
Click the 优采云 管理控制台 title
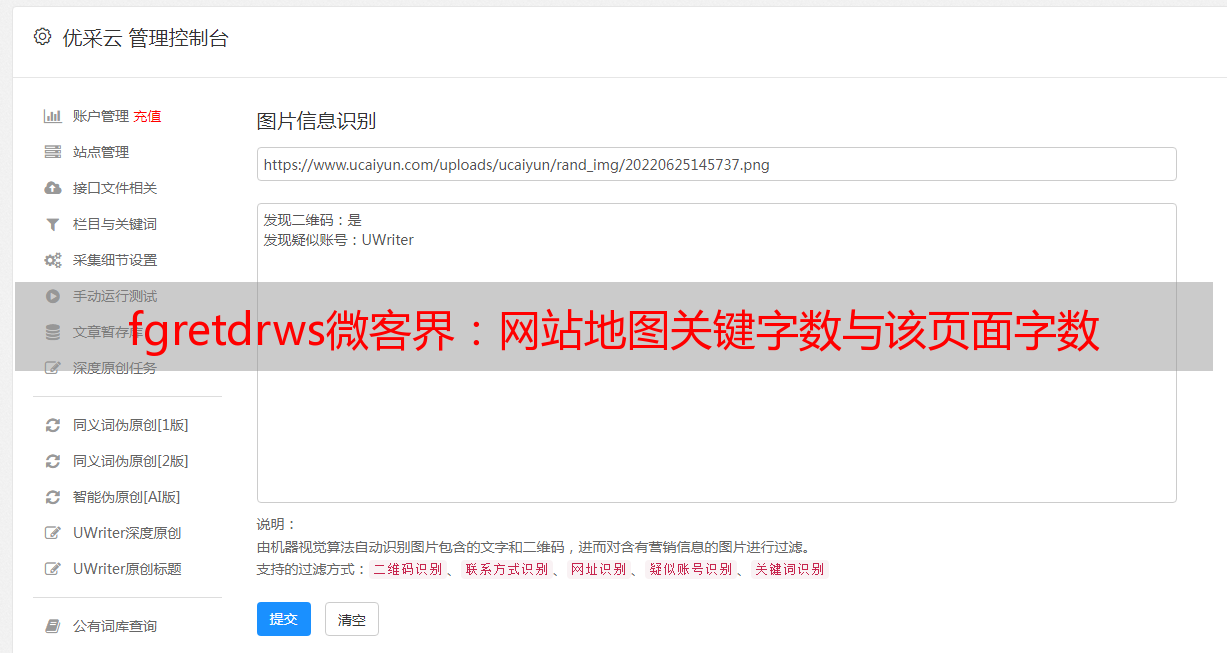point(145,38)
